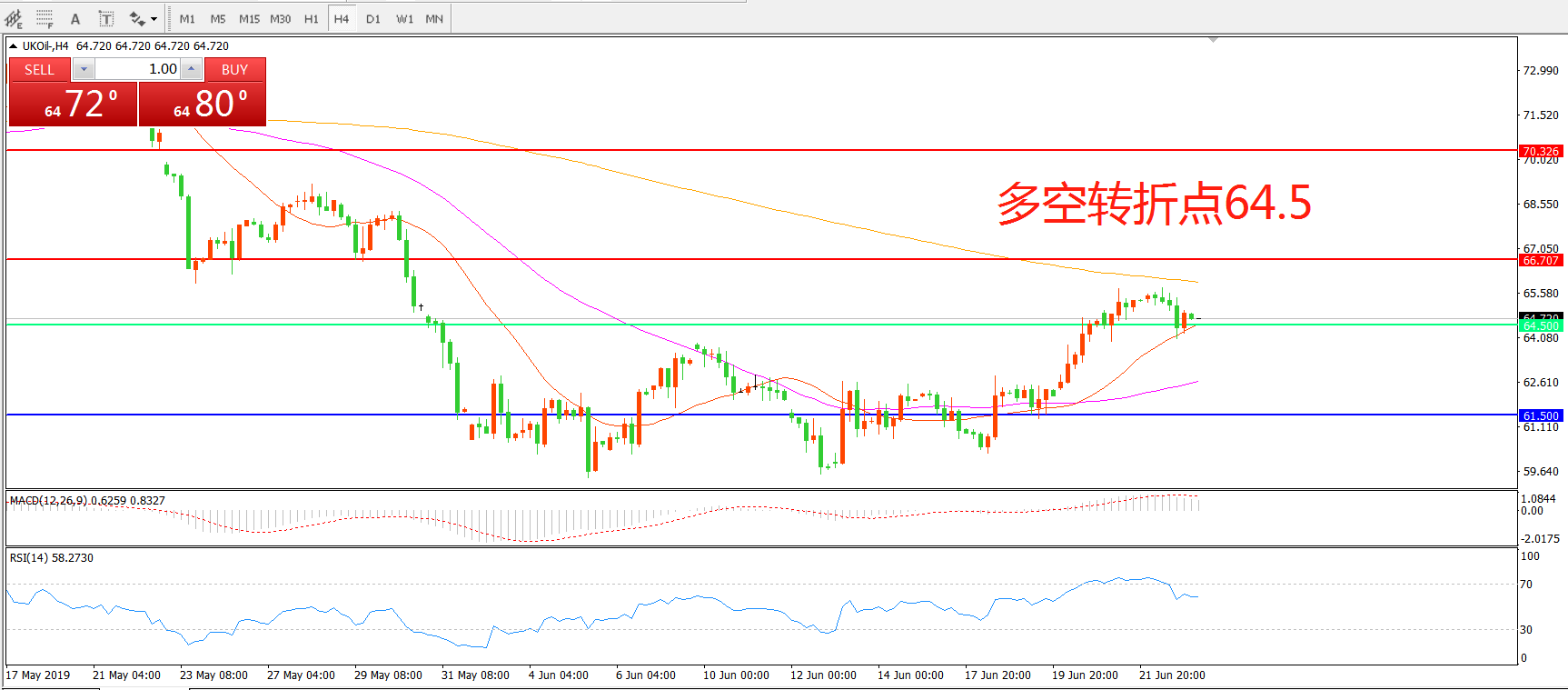Click the chart shift triangle marker

coord(1213,40)
